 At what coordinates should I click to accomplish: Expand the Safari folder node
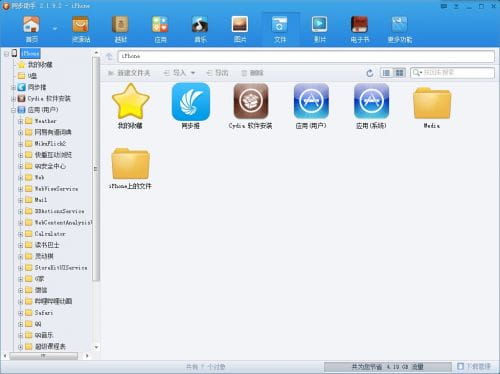(20, 313)
